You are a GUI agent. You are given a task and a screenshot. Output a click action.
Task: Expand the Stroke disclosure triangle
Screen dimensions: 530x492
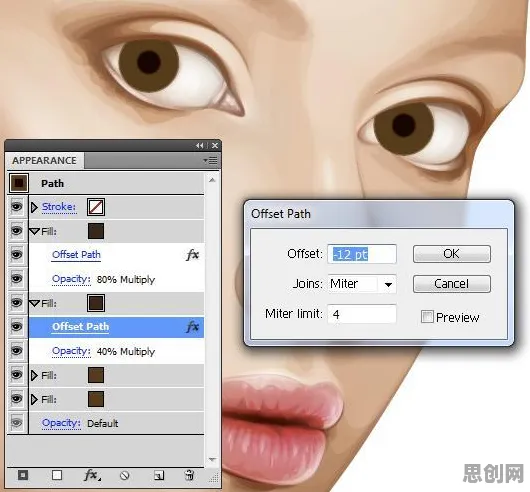click(x=34, y=207)
